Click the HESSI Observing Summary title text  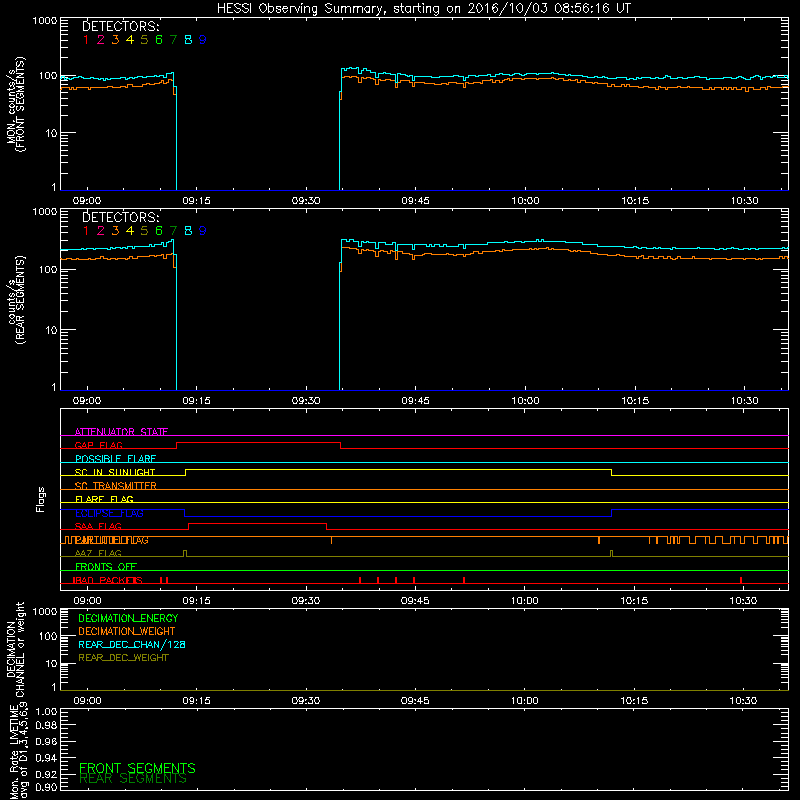point(423,9)
